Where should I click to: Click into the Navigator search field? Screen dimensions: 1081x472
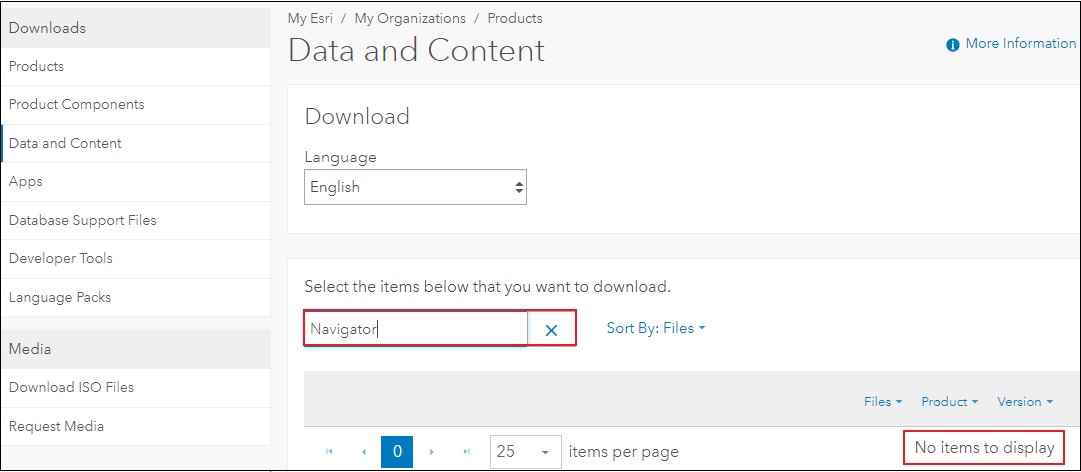coord(416,329)
